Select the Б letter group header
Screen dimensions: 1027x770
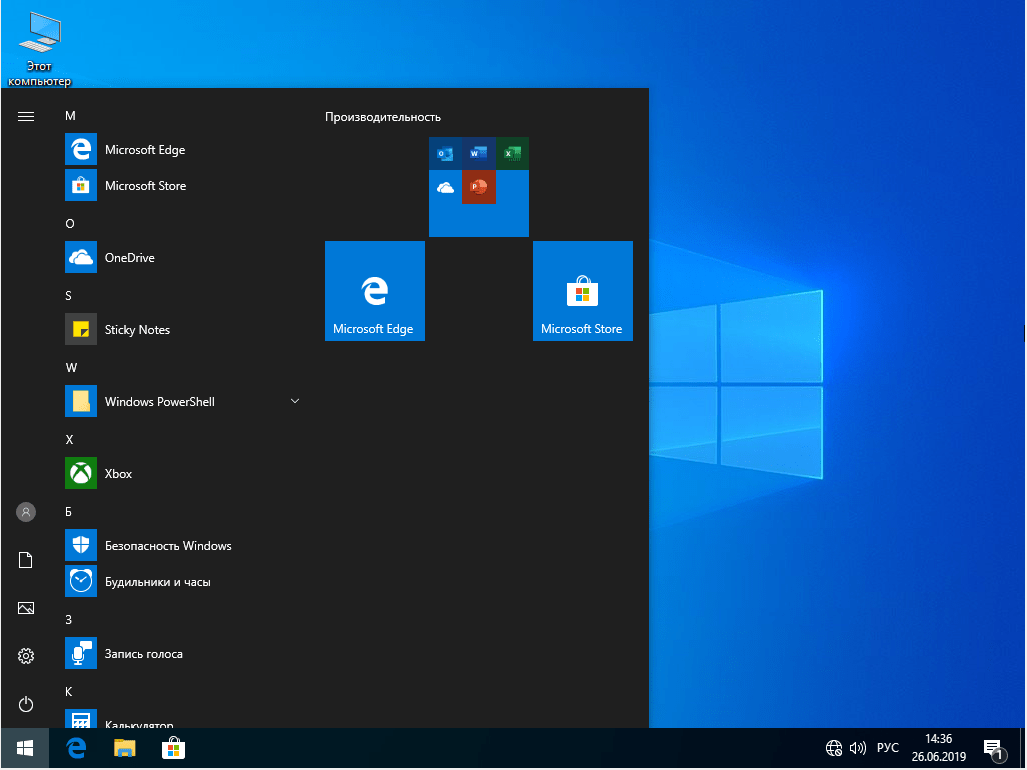pos(70,510)
